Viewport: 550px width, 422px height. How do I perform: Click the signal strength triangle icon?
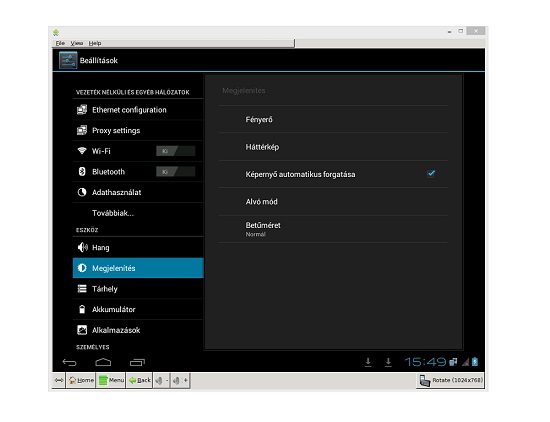(465, 362)
